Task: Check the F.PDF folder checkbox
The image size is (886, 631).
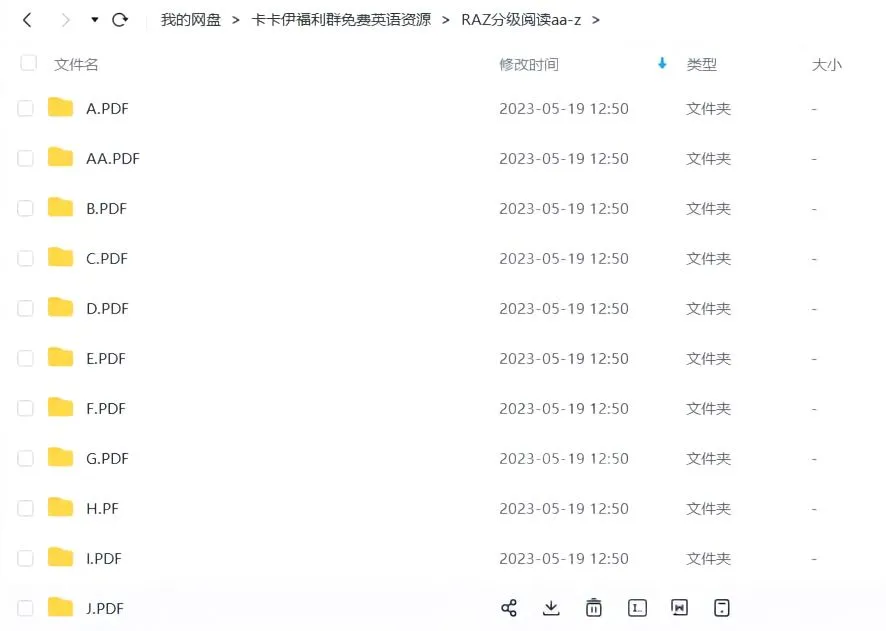Action: pos(25,408)
